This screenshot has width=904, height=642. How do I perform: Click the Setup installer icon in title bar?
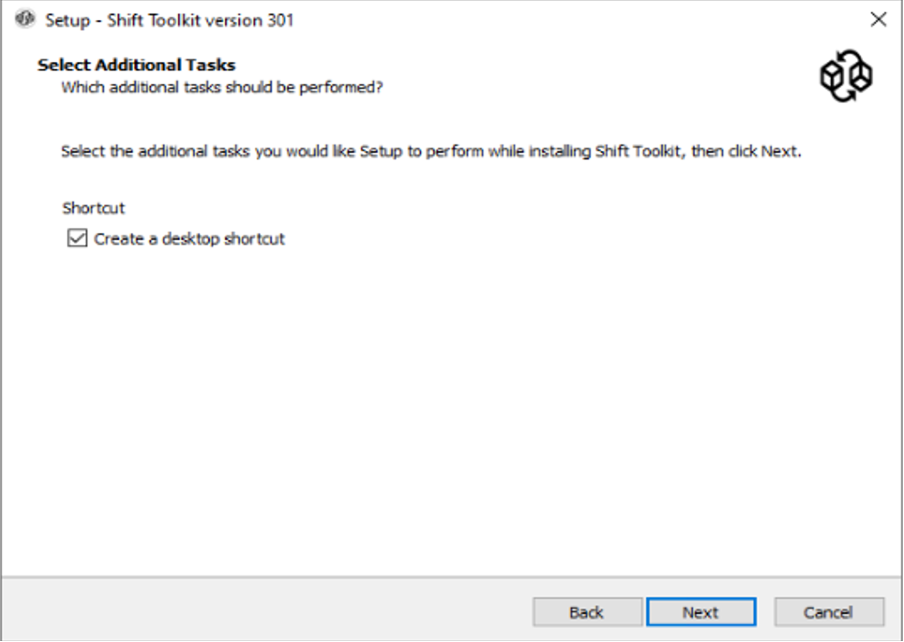tap(25, 20)
